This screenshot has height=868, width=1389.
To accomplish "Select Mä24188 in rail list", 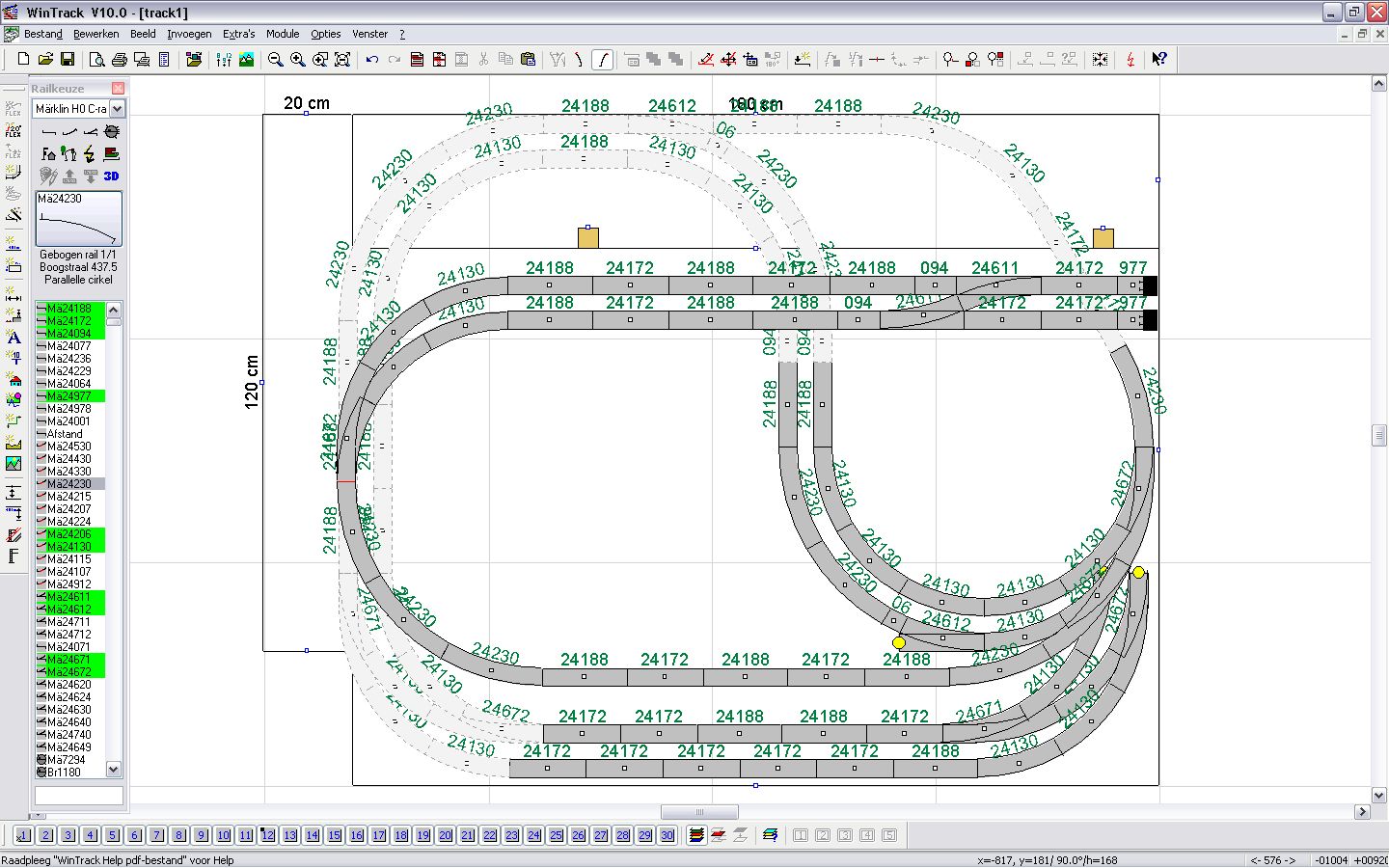I will tap(69, 309).
